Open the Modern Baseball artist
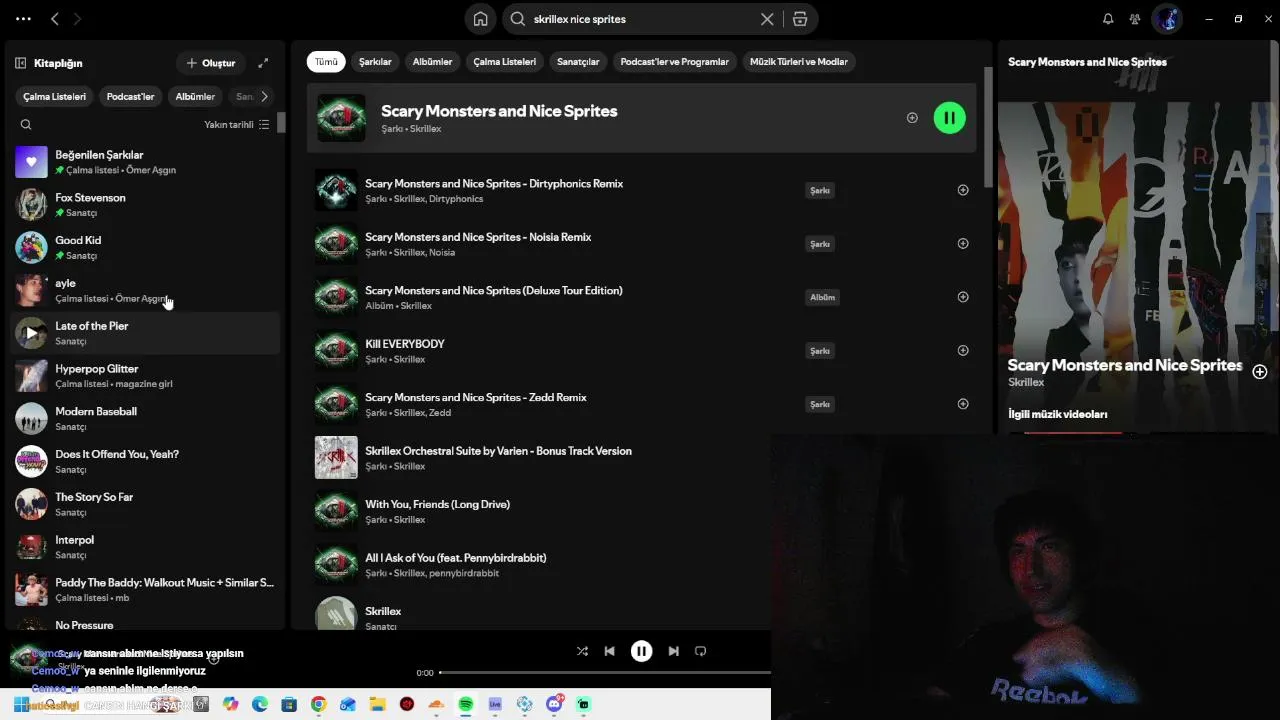Viewport: 1280px width, 720px height. tap(146, 419)
